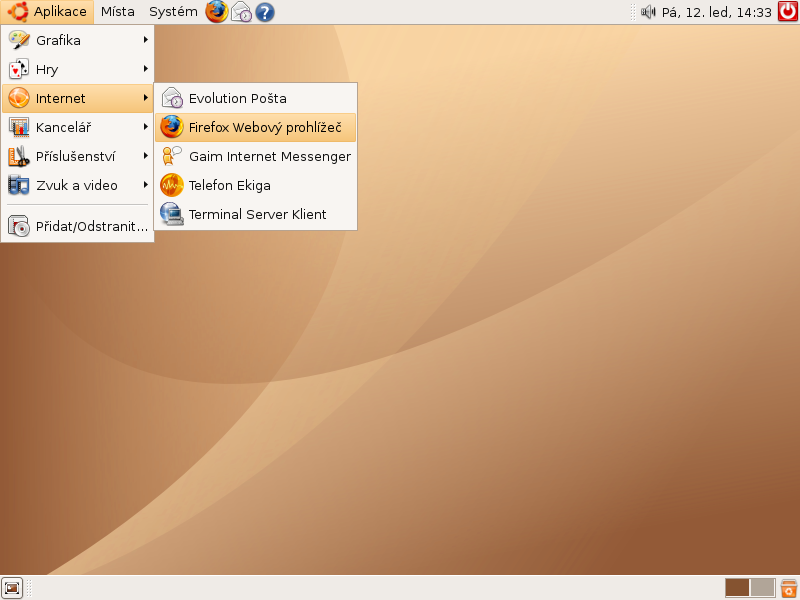Image resolution: width=800 pixels, height=600 pixels.
Task: Click the Grafika palette icon
Action: [19, 40]
